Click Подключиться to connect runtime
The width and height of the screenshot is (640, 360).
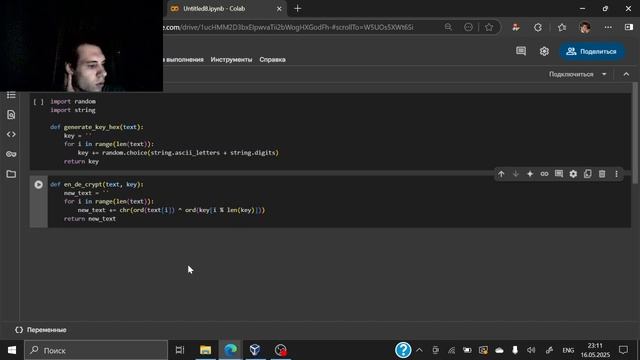click(x=571, y=74)
